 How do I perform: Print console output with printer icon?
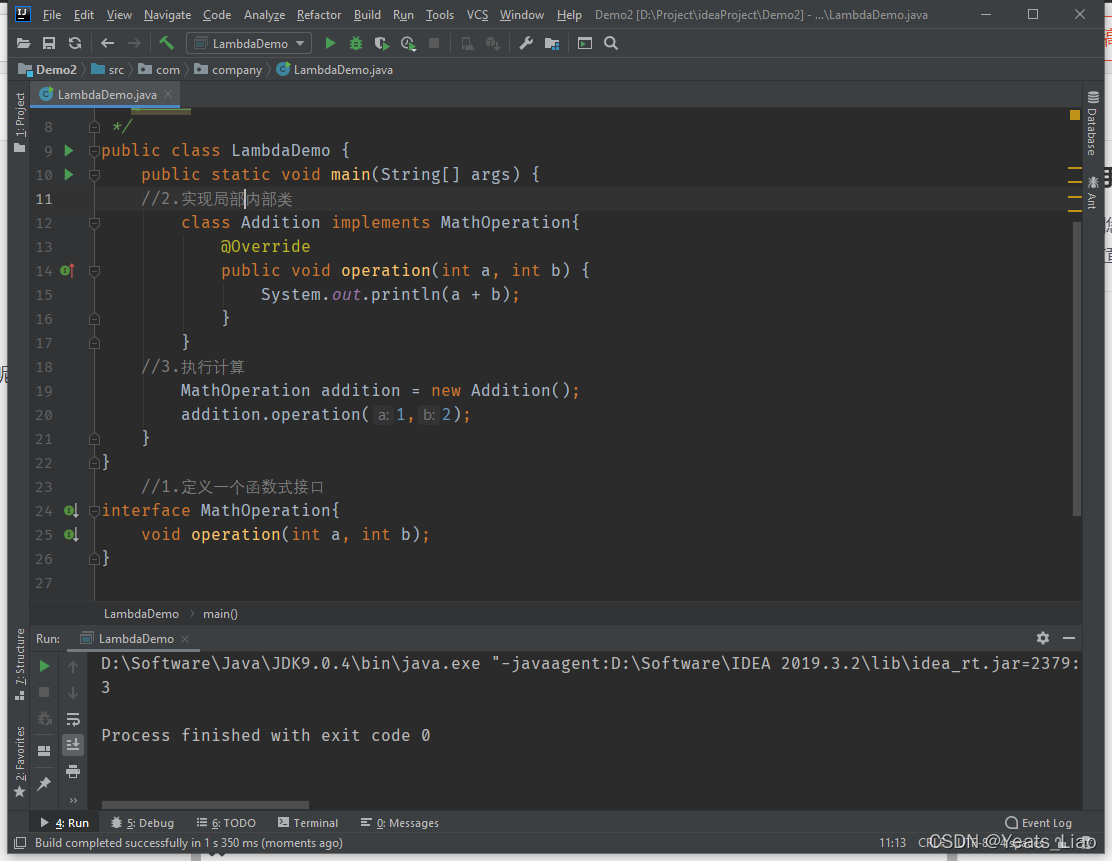(x=73, y=772)
